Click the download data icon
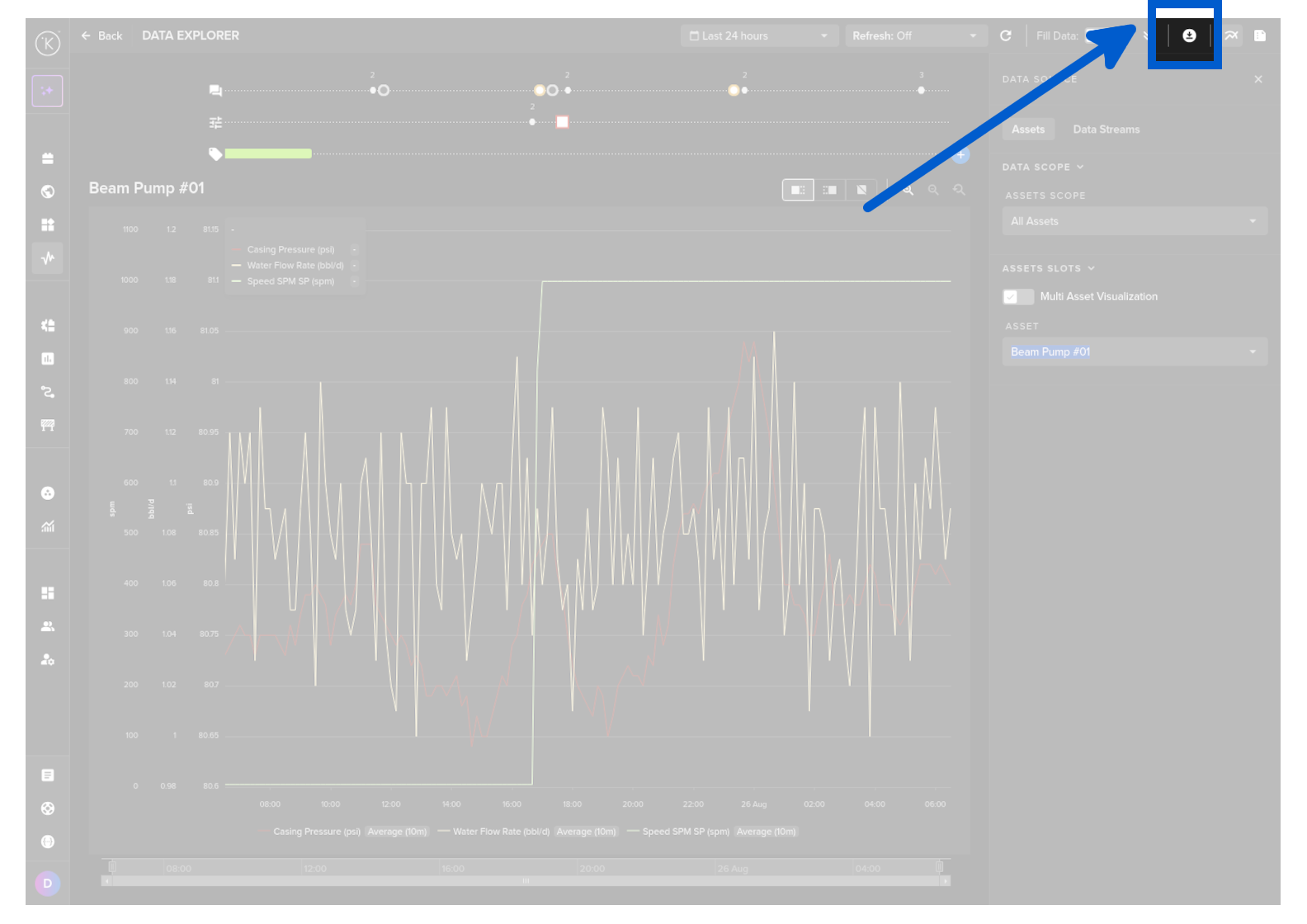Image resolution: width=1307 pixels, height=924 pixels. [x=1189, y=35]
